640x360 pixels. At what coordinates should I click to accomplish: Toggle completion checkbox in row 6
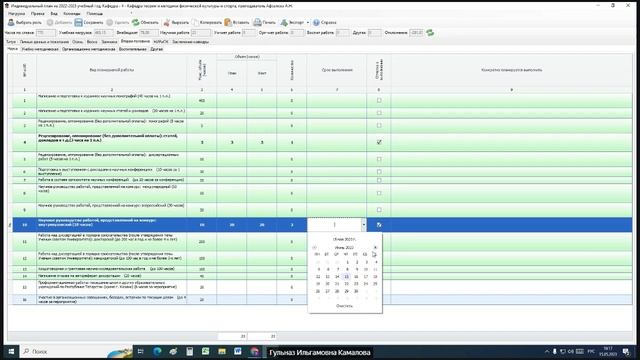click(379, 172)
